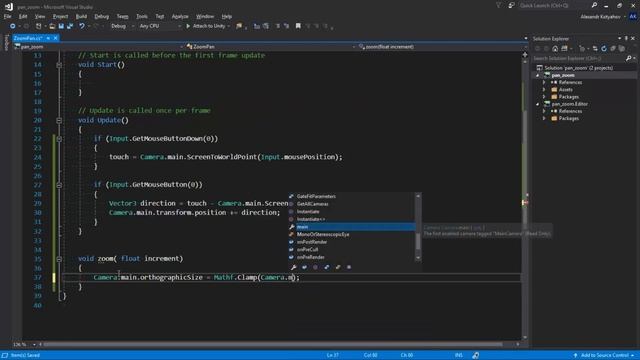Click the last IntelliSense filter icon

click(349, 267)
